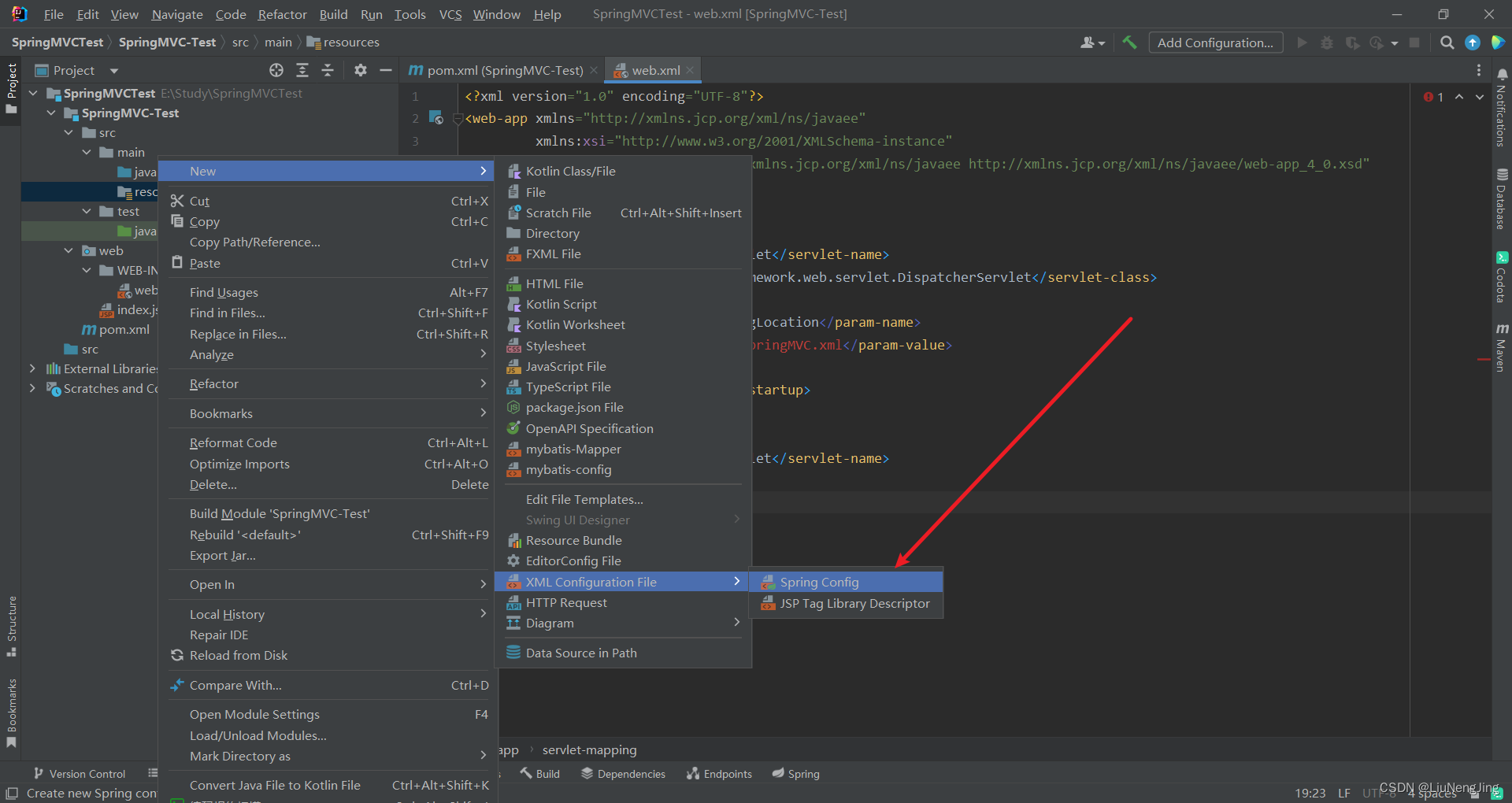Toggle tool window quick access in status bar
Image resolution: width=1512 pixels, height=803 pixels.
(x=12, y=793)
